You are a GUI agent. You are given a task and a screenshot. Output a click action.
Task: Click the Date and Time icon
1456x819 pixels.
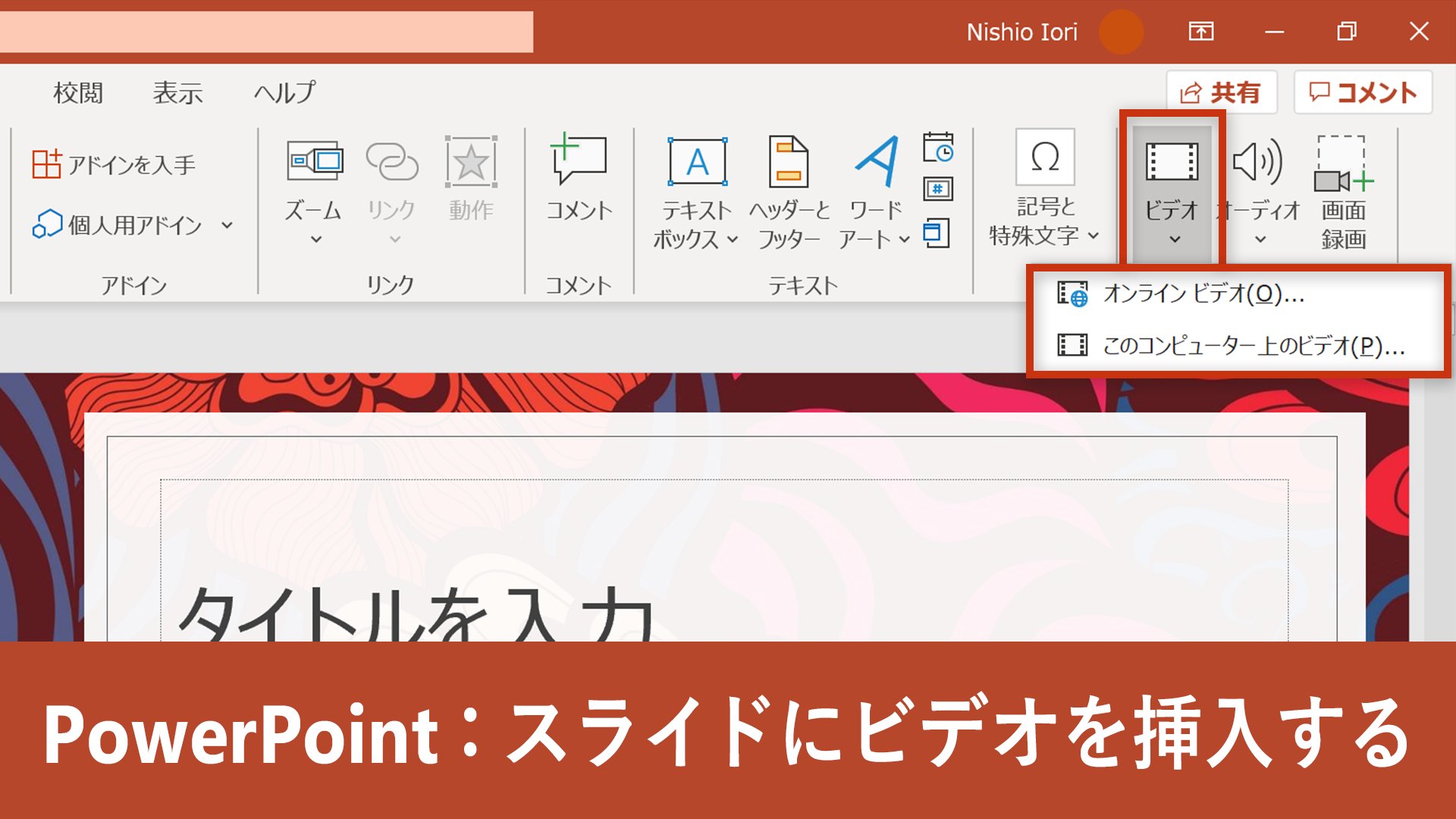(938, 147)
